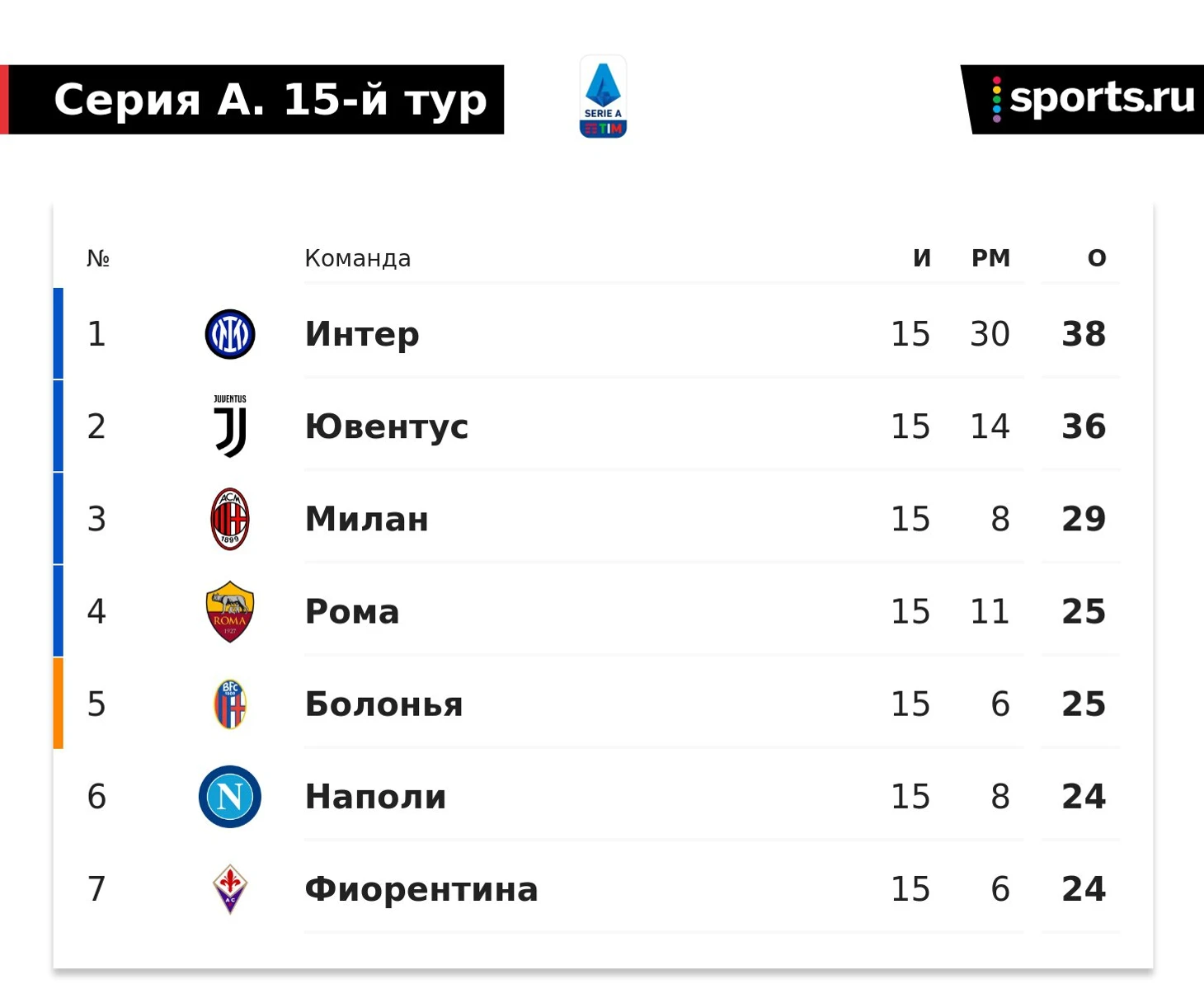The height and width of the screenshot is (1008, 1204).
Task: Select the Интер team name
Action: [x=362, y=334]
